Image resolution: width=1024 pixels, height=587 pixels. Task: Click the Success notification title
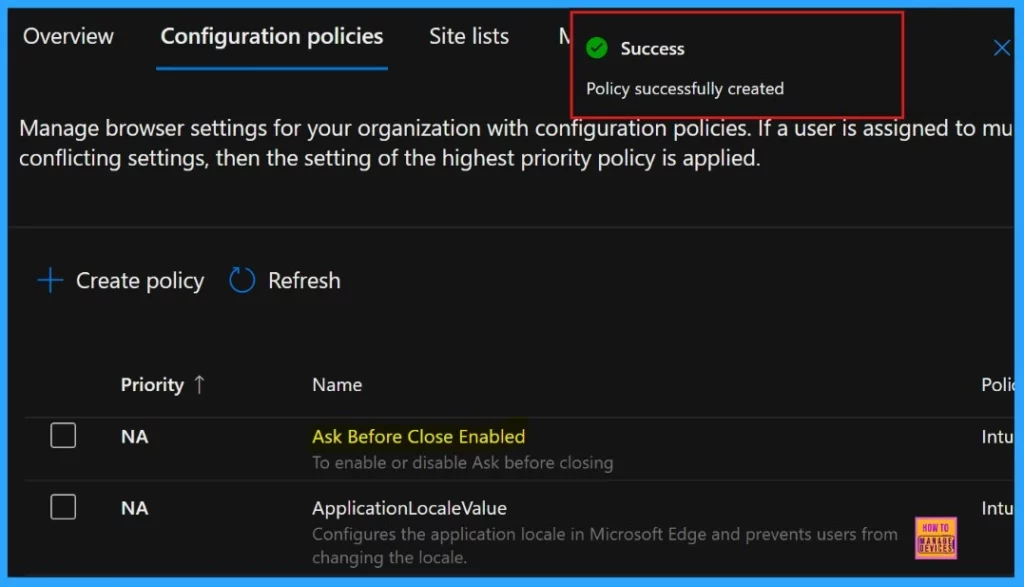(x=652, y=49)
